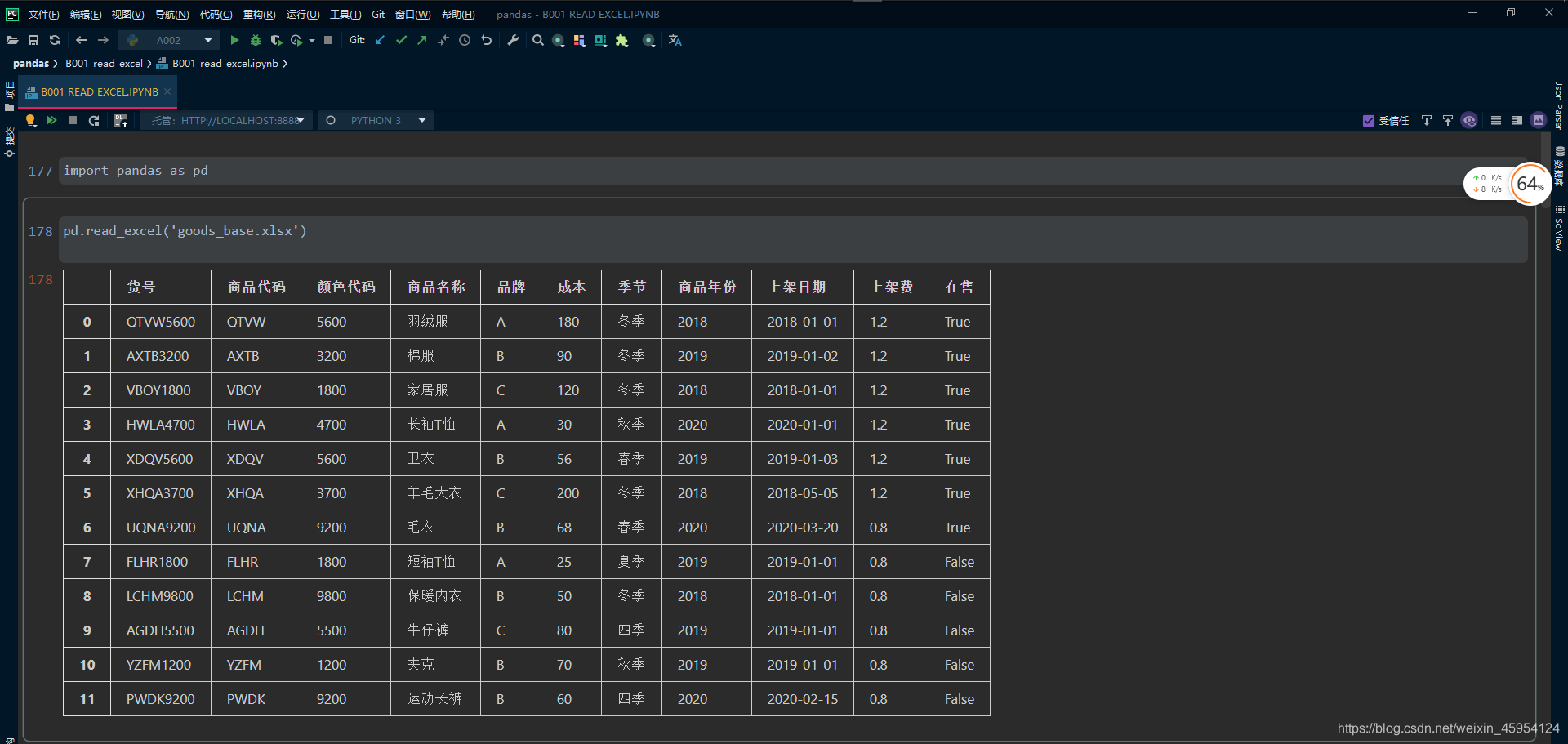Click the lightbulb icon in notebook toolbar
Image resolution: width=1568 pixels, height=744 pixels.
click(31, 120)
